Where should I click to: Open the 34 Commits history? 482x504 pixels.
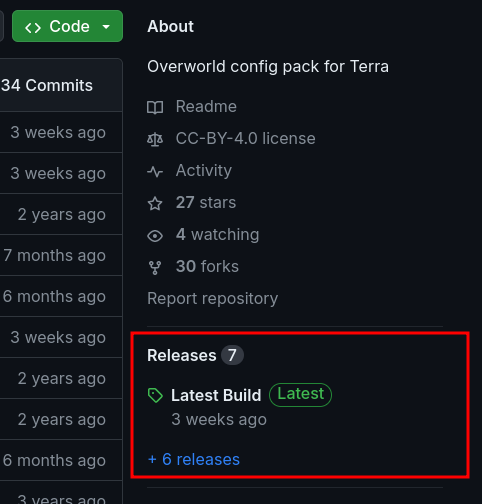click(47, 85)
